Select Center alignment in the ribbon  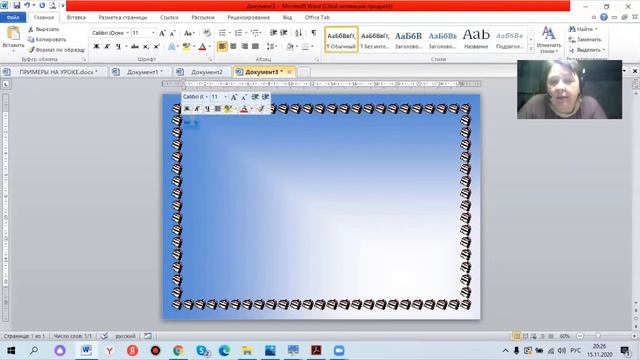[x=233, y=47]
